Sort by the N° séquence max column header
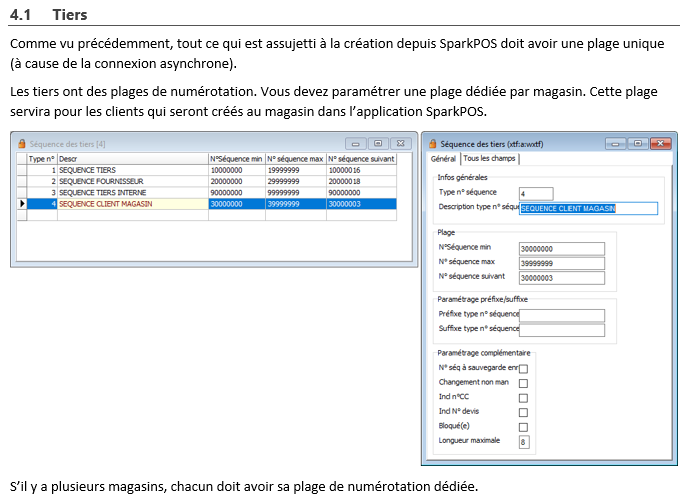This screenshot has height=502, width=697. point(295,159)
